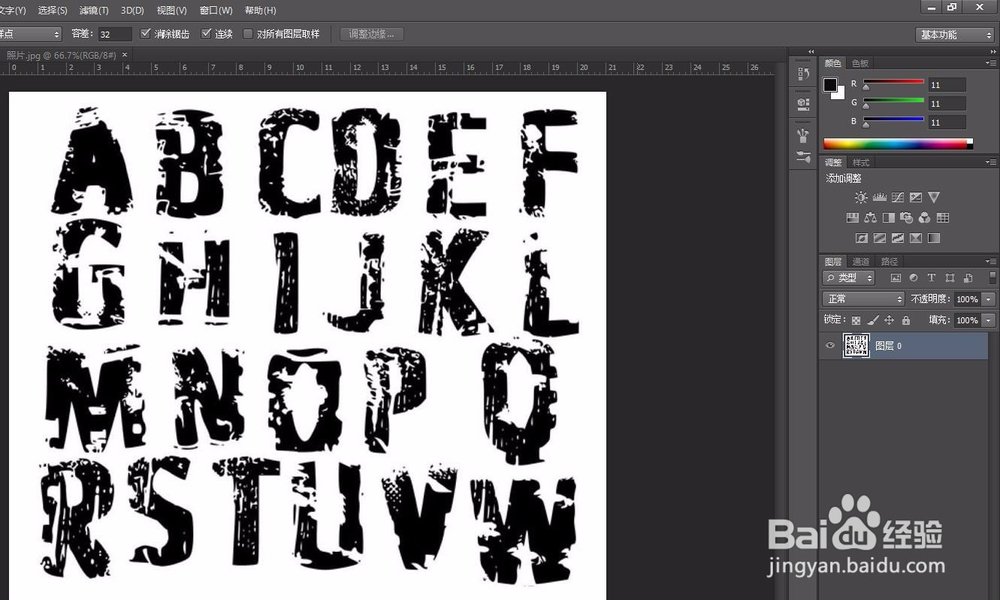Add a Curves adjustment
This screenshot has width=1000, height=600.
click(x=898, y=197)
